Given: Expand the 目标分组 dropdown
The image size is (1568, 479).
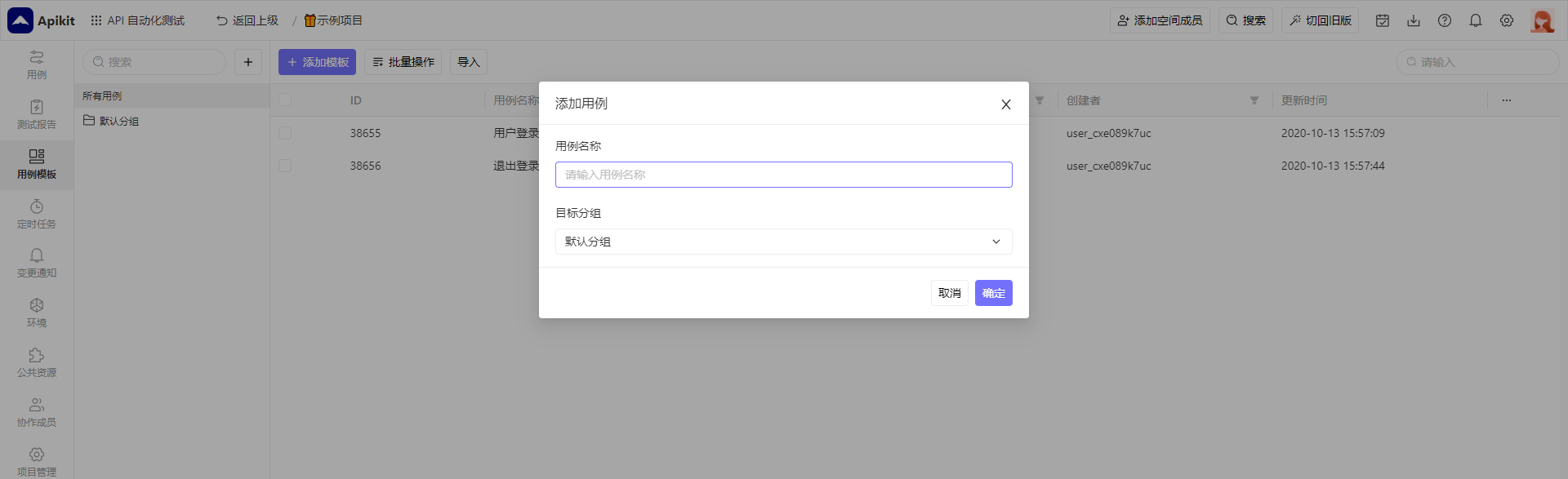Looking at the screenshot, I should tap(783, 242).
